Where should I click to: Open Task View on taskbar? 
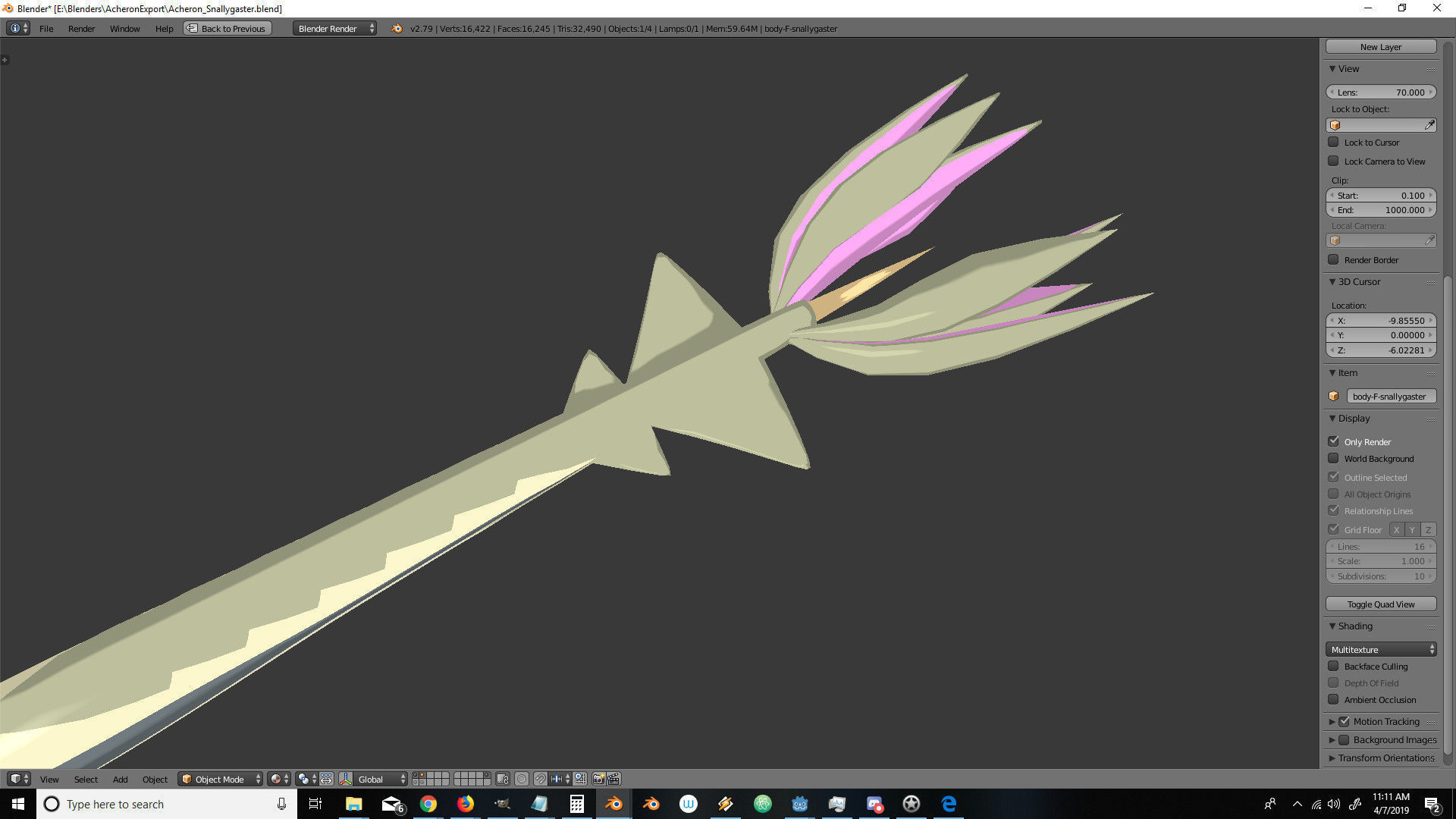click(315, 804)
